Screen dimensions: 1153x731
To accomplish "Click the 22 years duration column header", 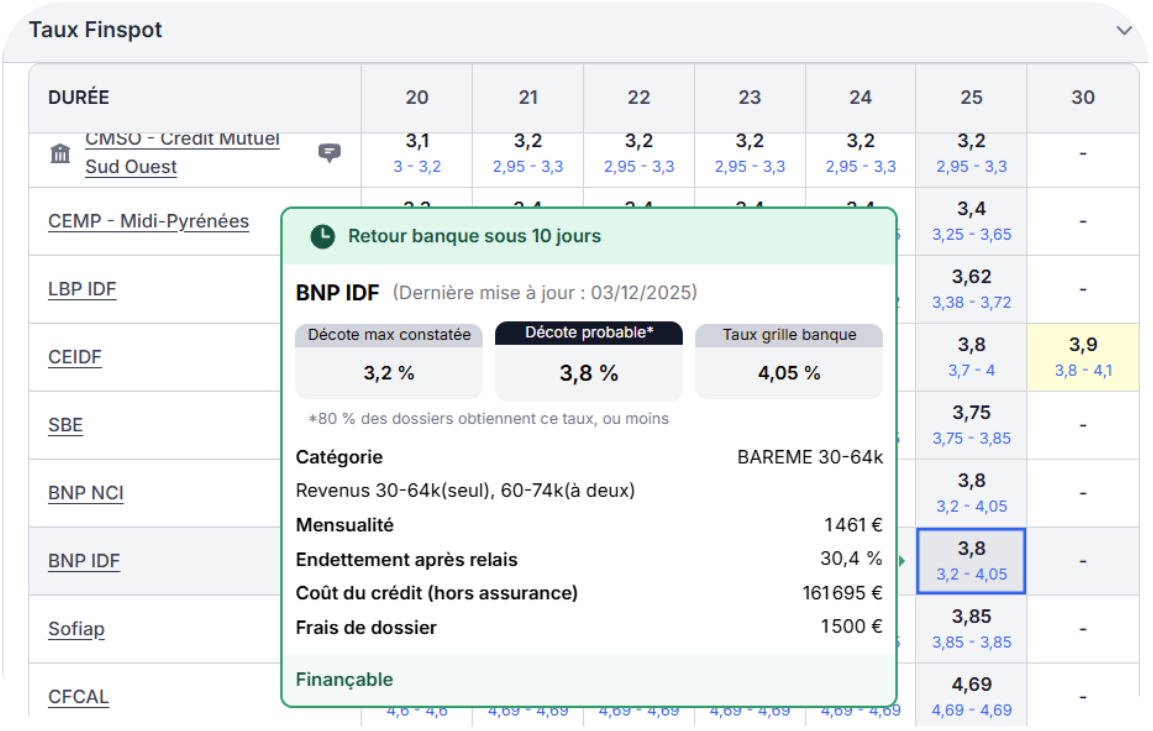I will coord(638,98).
